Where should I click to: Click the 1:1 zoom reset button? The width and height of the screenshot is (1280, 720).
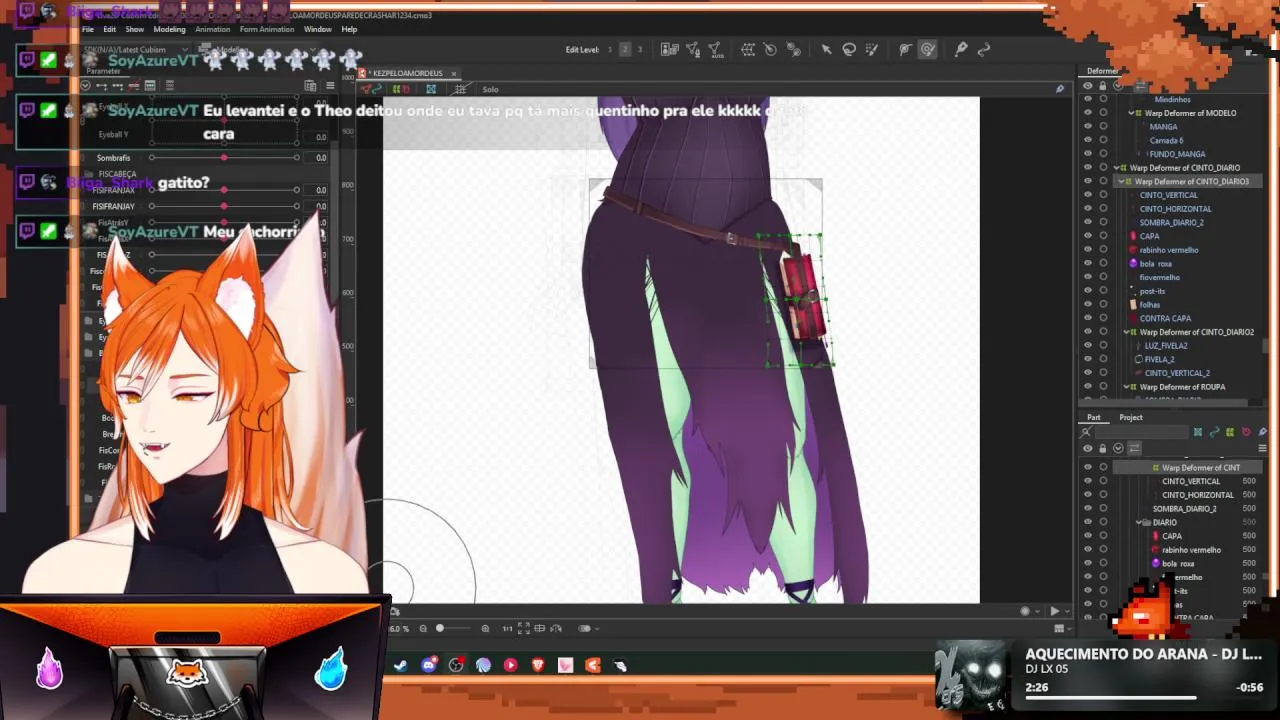pos(507,628)
